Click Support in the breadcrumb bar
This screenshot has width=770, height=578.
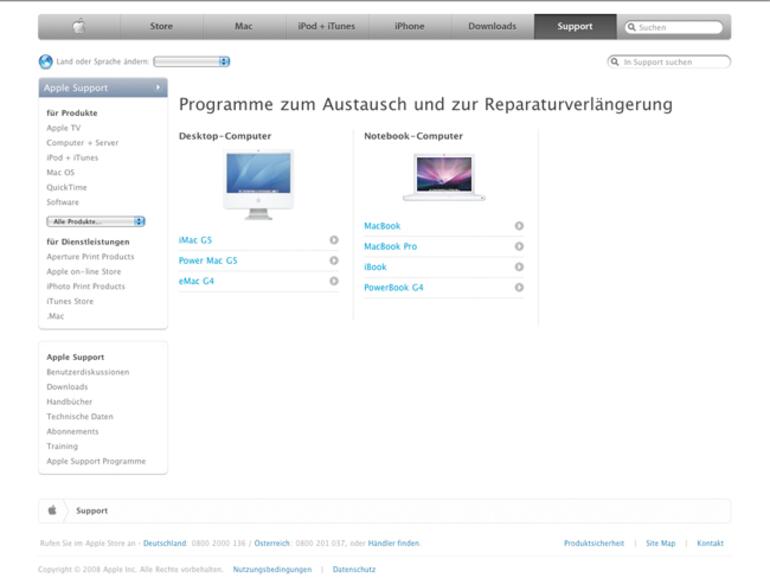click(92, 511)
